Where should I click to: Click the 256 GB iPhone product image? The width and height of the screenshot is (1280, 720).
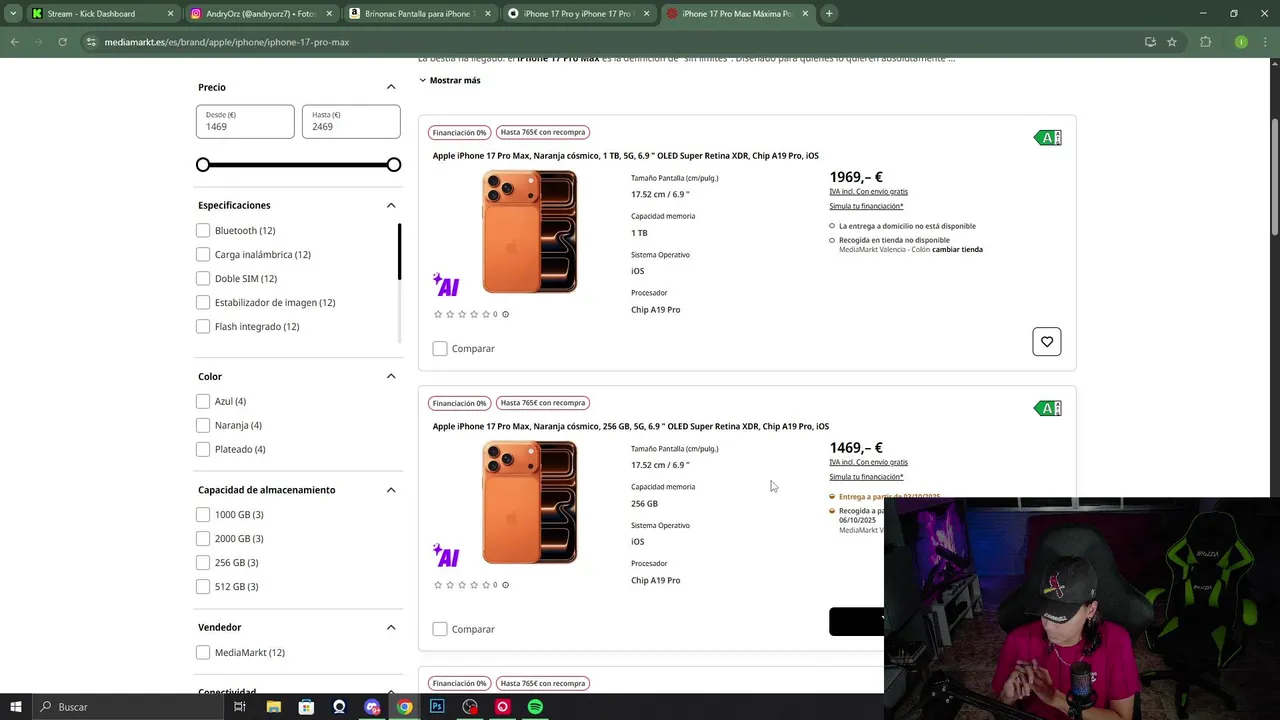tap(529, 502)
